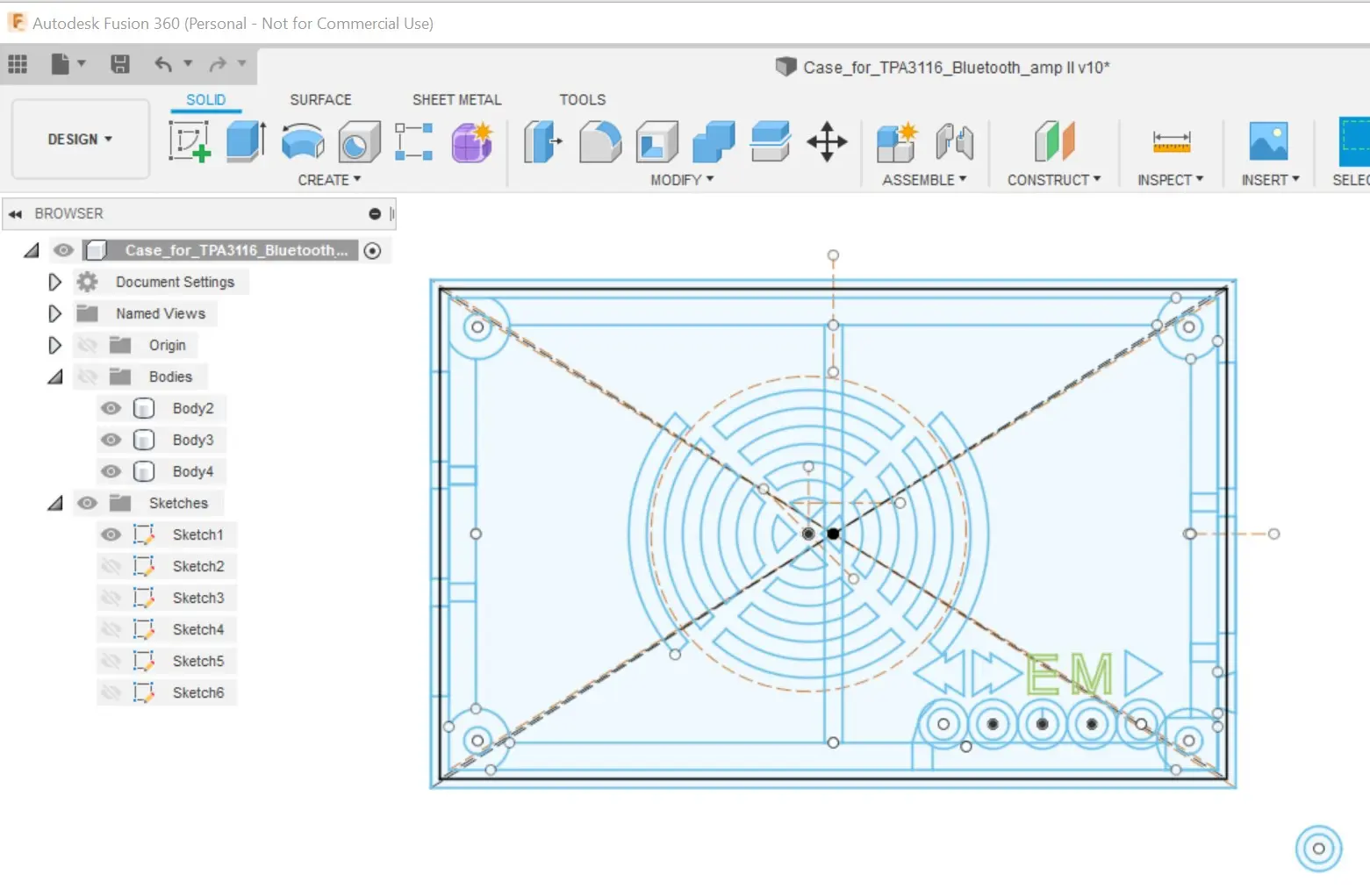Switch to the SHEET METAL tab
This screenshot has height=896, width=1370.
(x=457, y=100)
